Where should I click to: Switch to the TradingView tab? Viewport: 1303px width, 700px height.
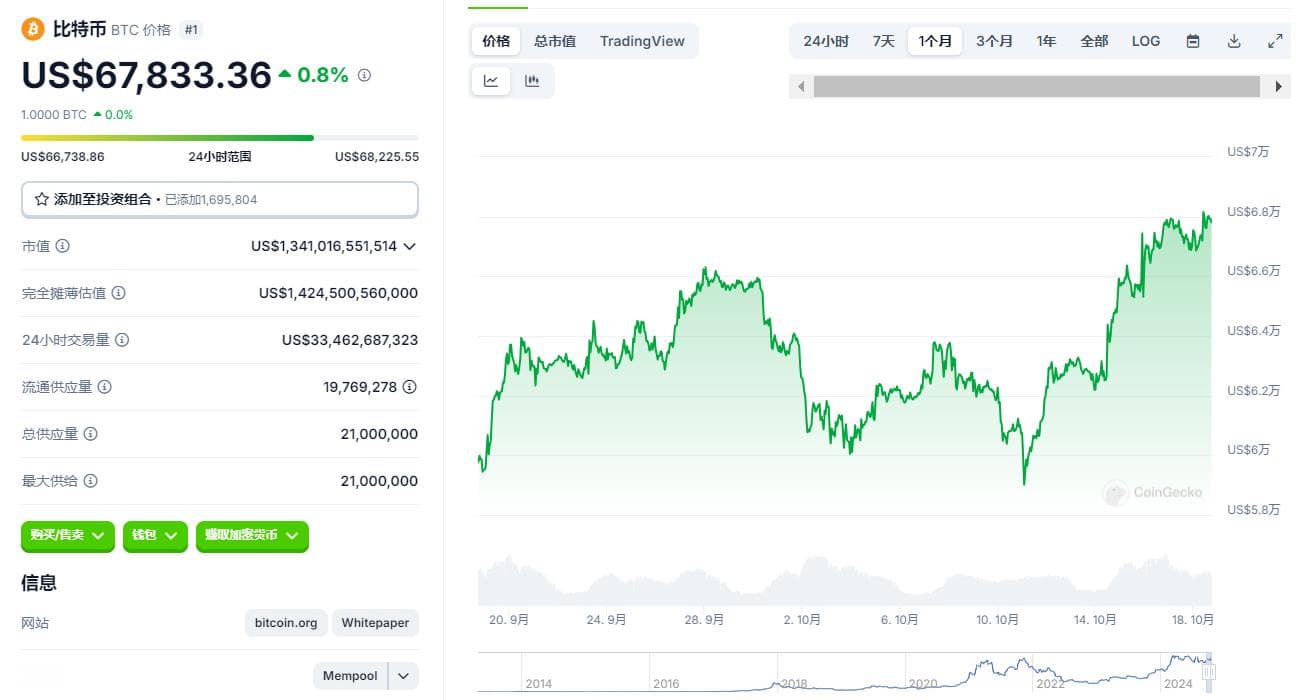click(x=642, y=41)
